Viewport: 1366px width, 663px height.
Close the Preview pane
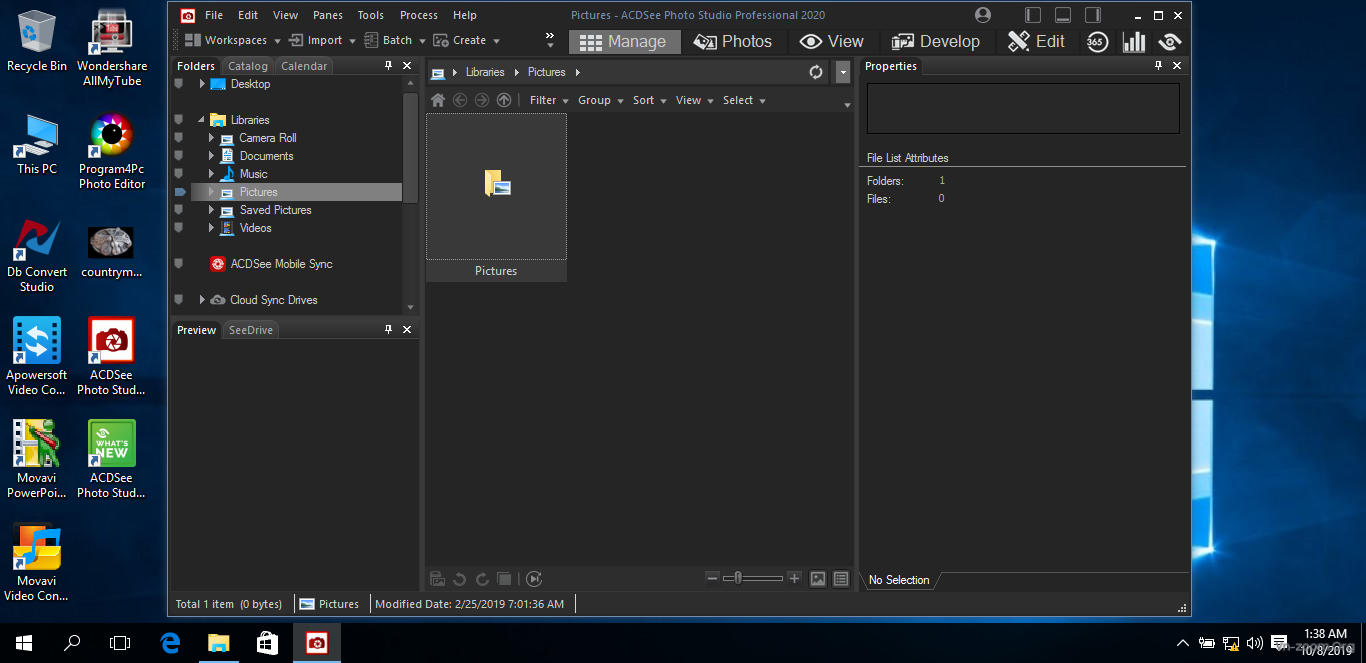(x=407, y=330)
